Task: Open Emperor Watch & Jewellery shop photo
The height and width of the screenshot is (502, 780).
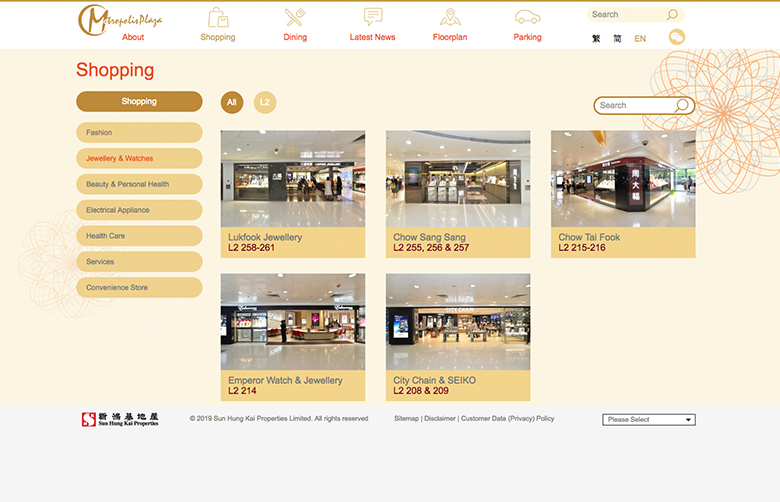Action: pyautogui.click(x=293, y=322)
